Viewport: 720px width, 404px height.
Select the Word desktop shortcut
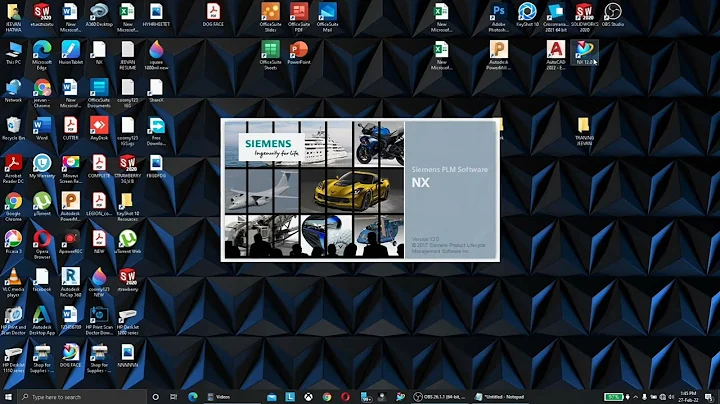[x=42, y=129]
